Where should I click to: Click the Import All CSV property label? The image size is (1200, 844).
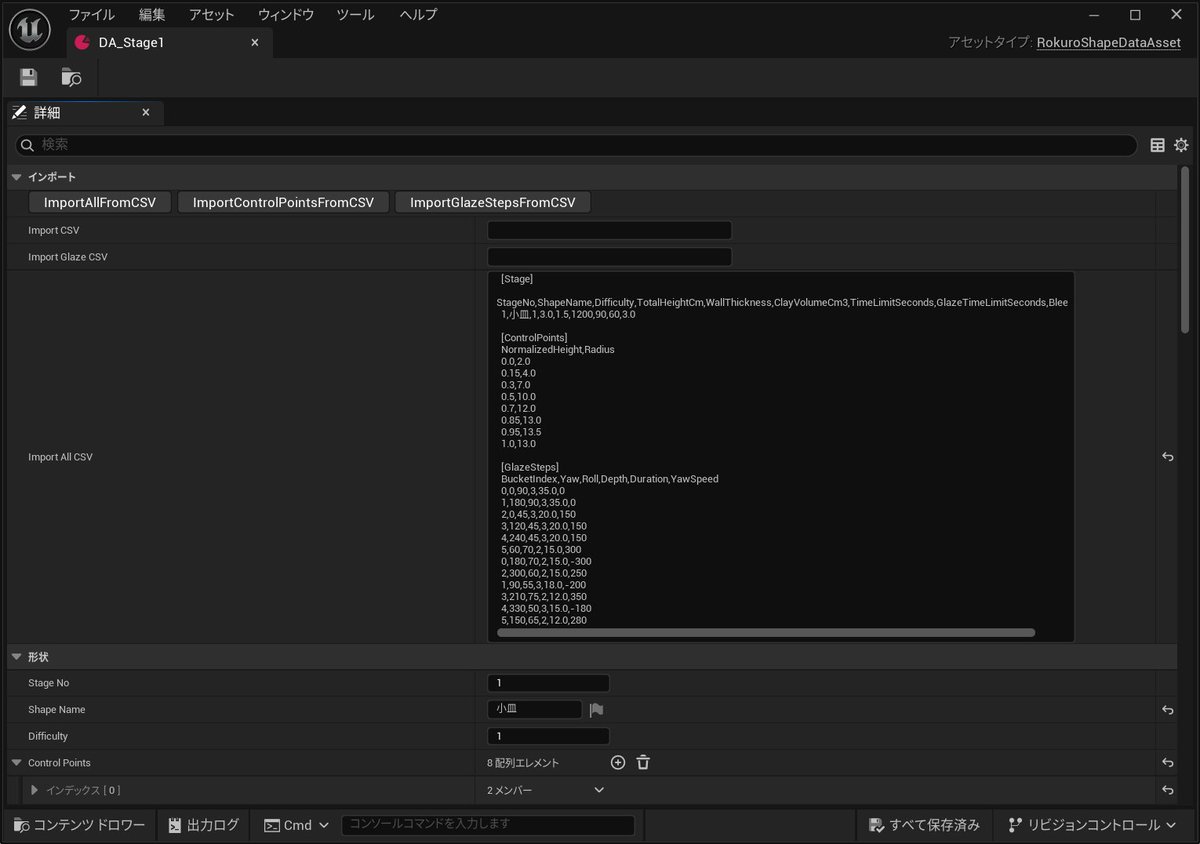click(x=60, y=457)
